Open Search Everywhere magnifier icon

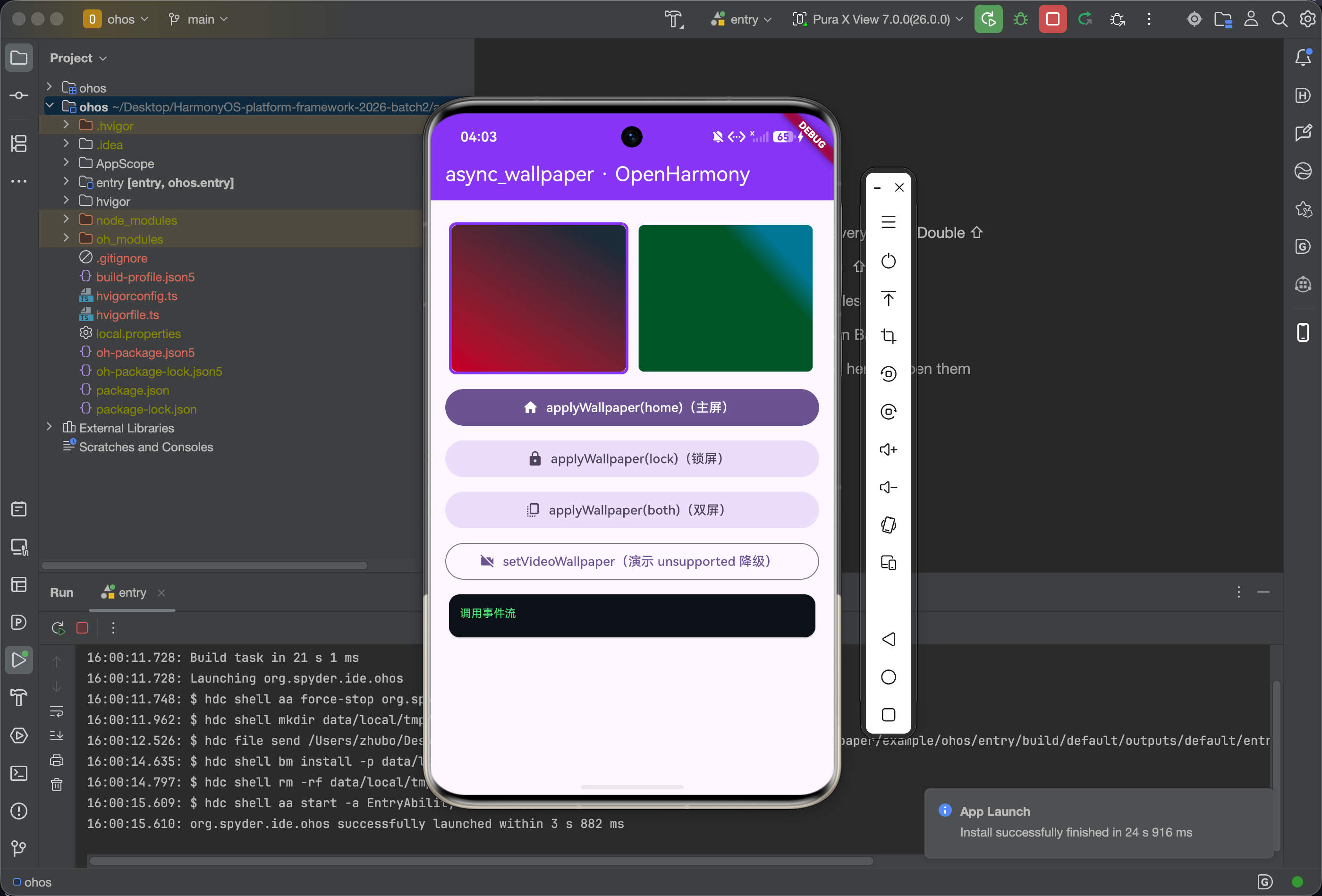click(1280, 19)
